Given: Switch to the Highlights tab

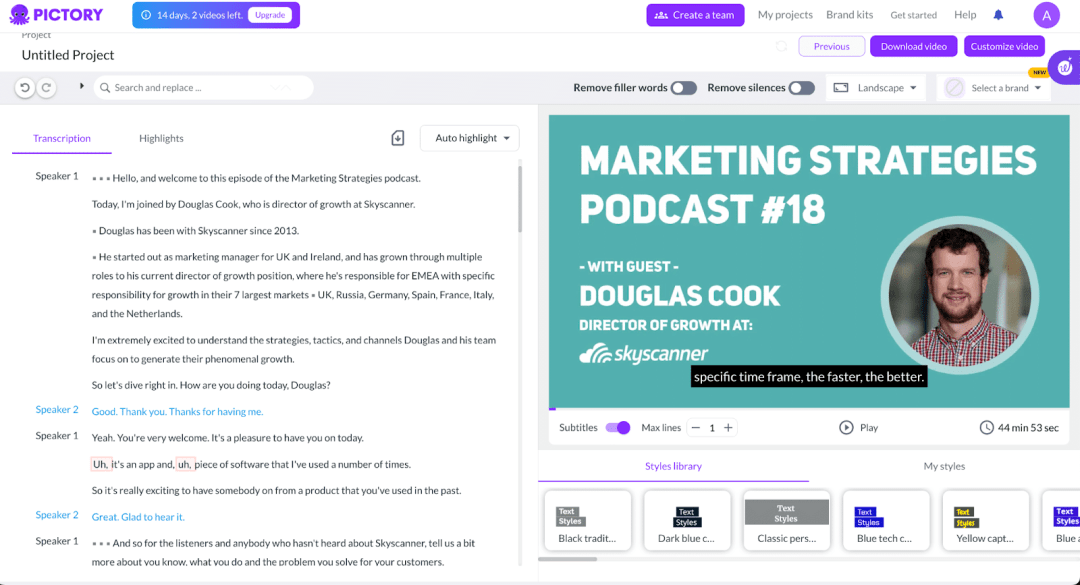Looking at the screenshot, I should pyautogui.click(x=161, y=138).
